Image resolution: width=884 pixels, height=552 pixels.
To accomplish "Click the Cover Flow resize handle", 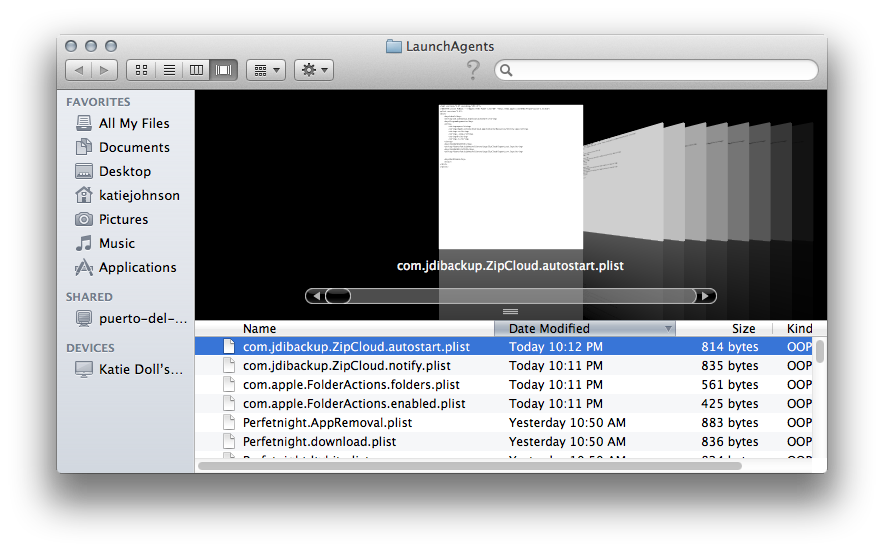I will pyautogui.click(x=510, y=311).
